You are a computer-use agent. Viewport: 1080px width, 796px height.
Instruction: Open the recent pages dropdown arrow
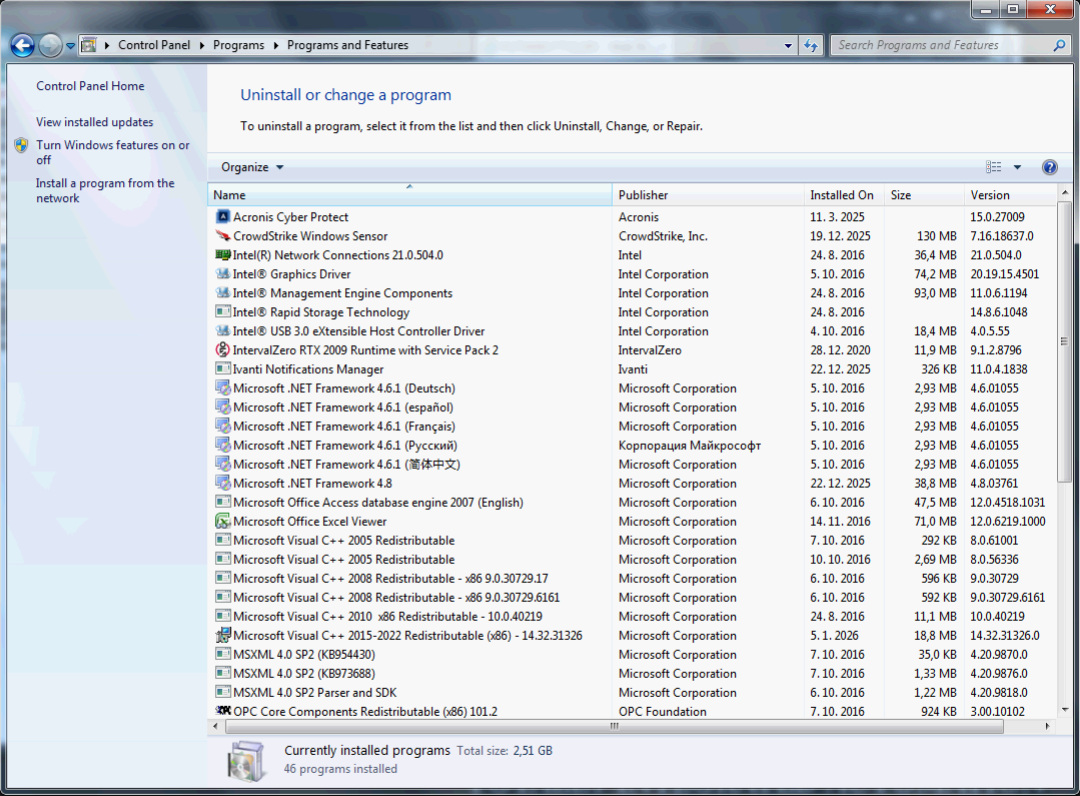point(71,46)
